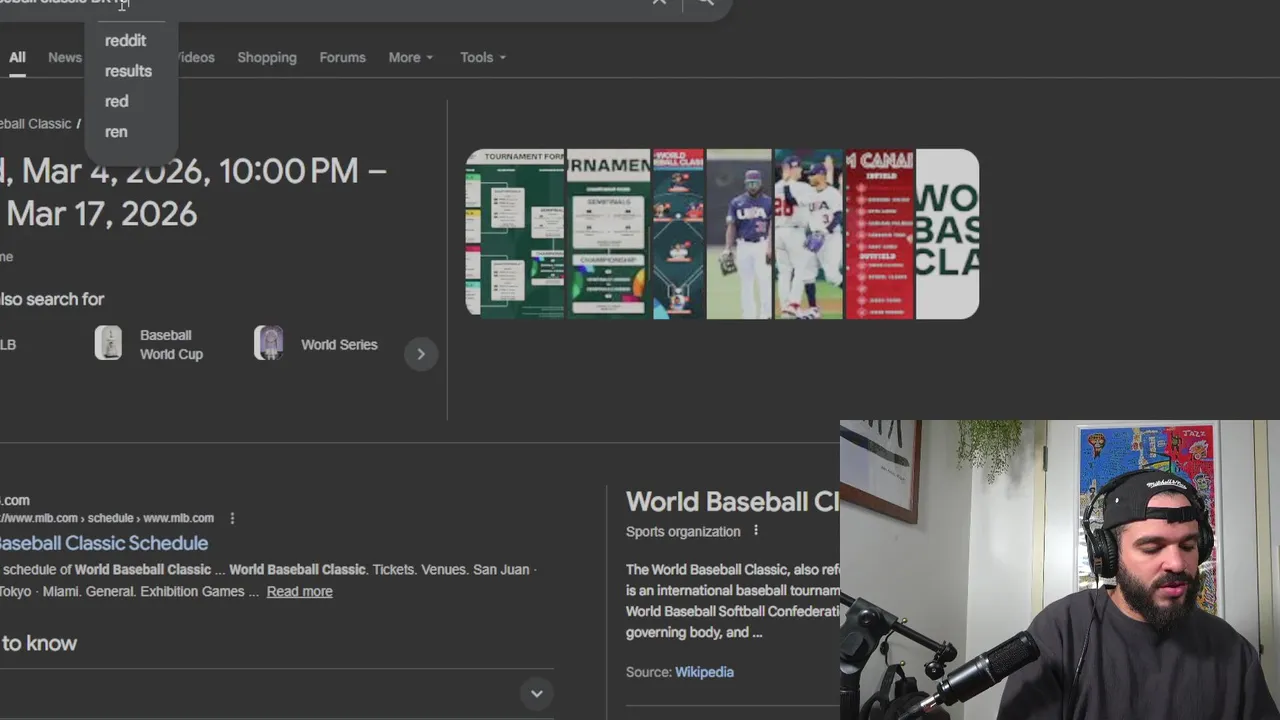Open the semifinals championship bracket image
This screenshot has height=720, width=1280.
coord(608,234)
